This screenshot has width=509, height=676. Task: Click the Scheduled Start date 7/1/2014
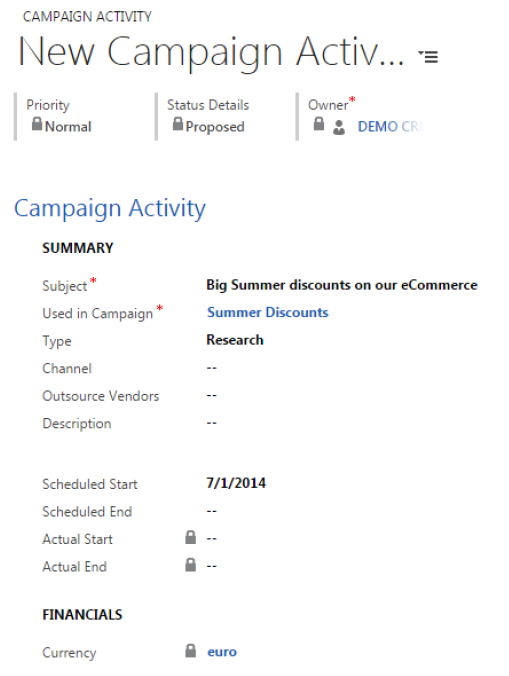(236, 483)
